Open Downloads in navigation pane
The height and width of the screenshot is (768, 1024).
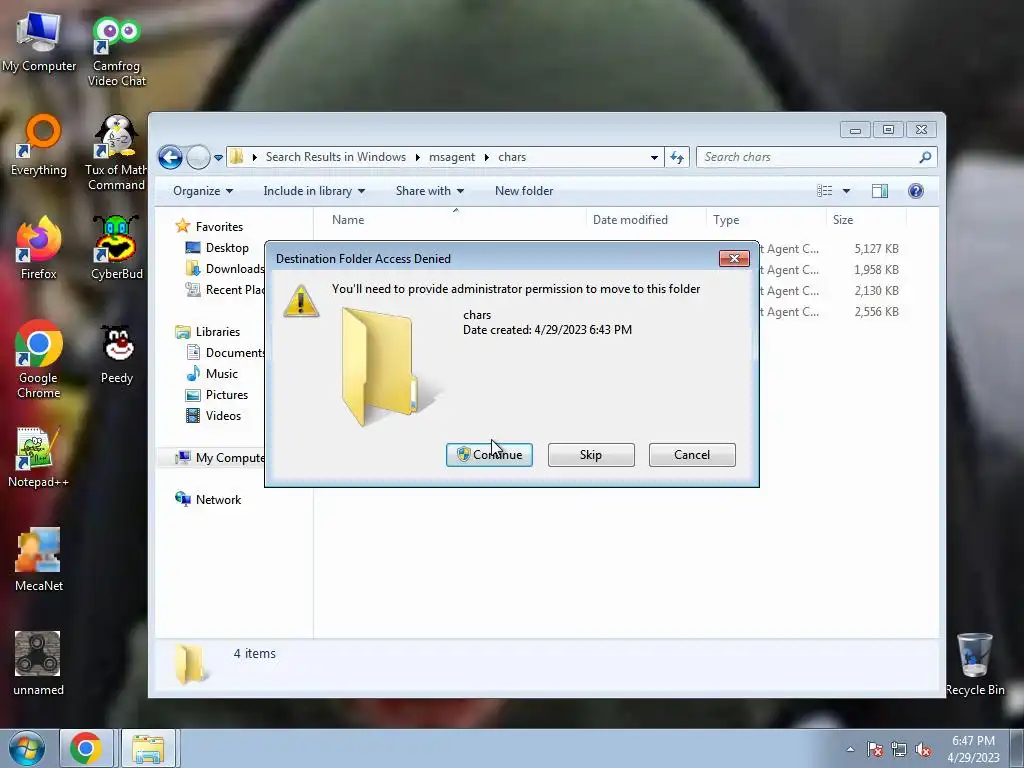point(225,268)
